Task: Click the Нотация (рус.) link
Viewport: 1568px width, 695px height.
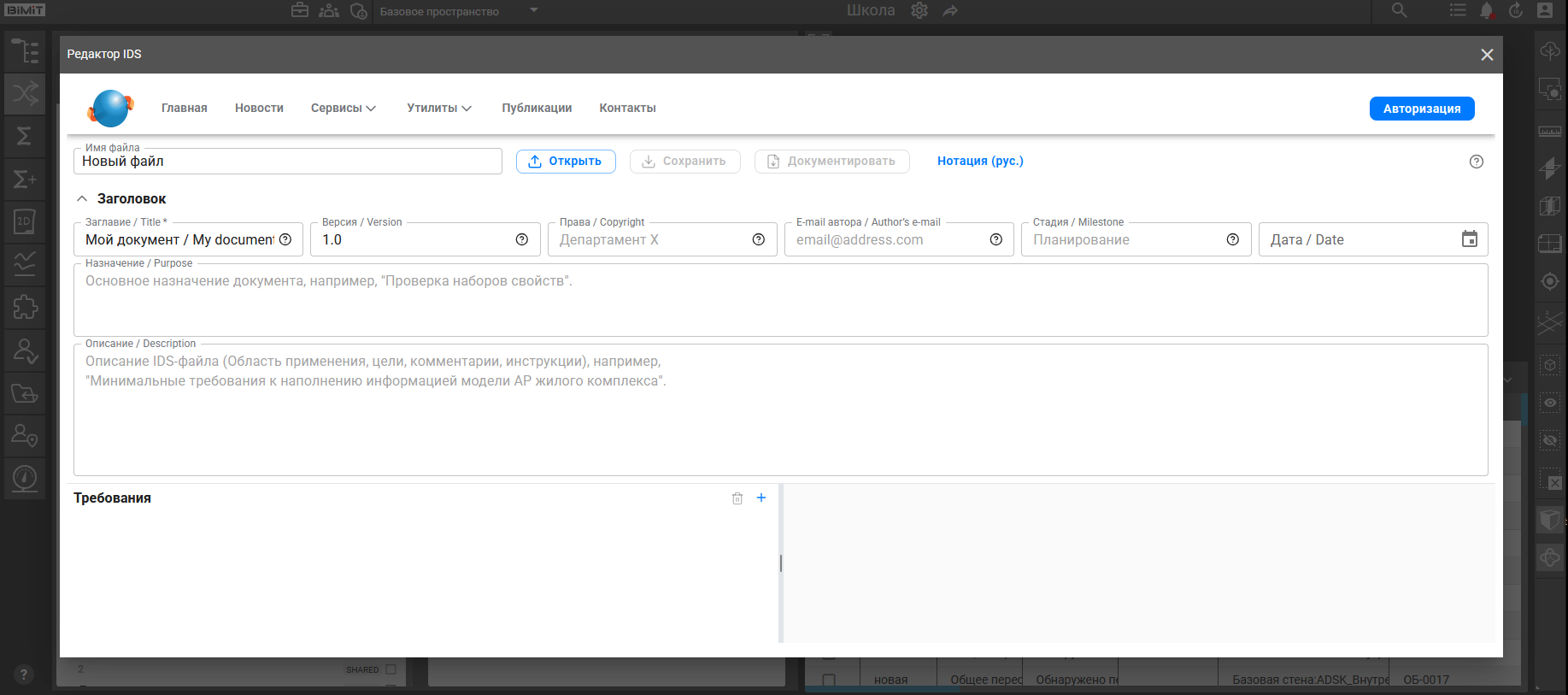Action: click(980, 162)
